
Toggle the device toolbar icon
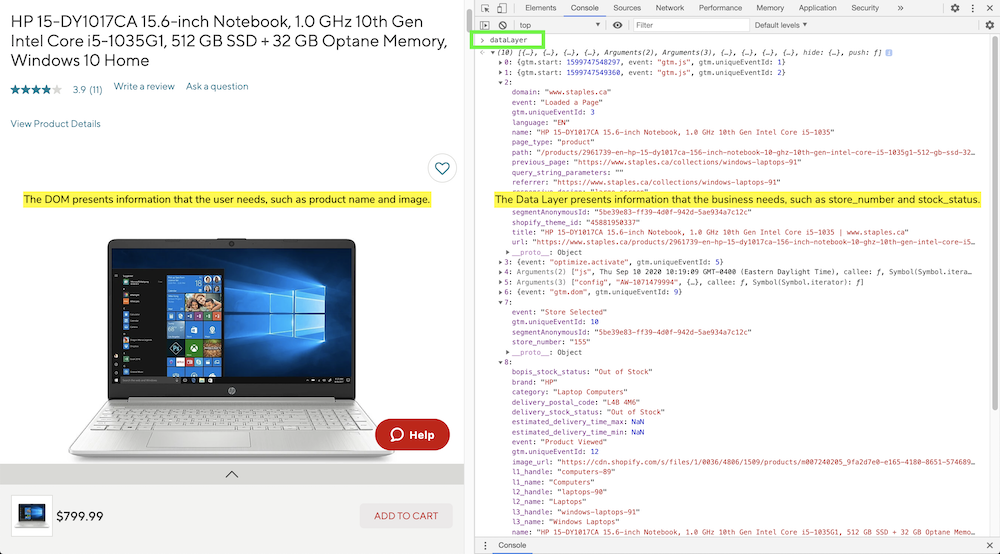[x=502, y=8]
